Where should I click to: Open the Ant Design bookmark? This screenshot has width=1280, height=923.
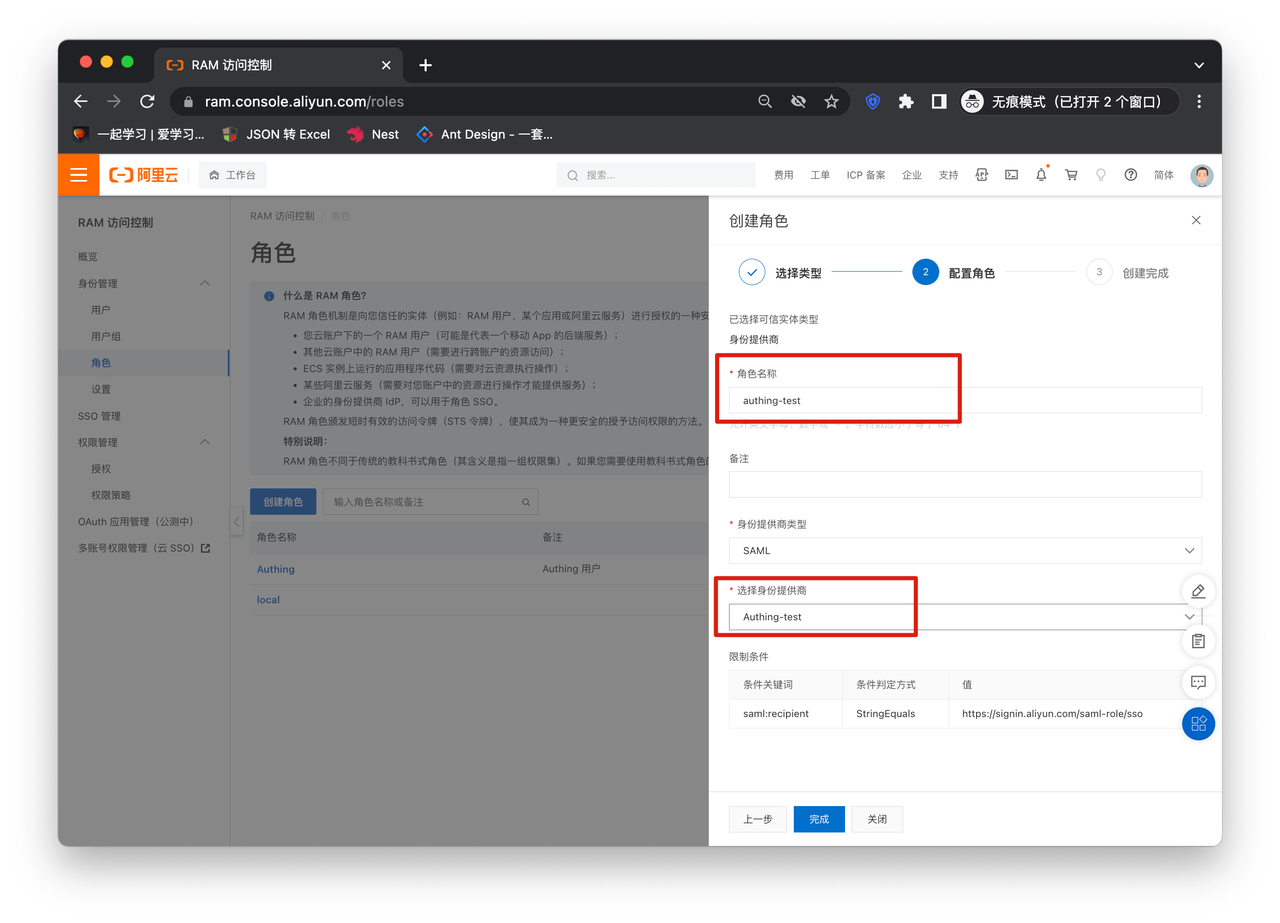[485, 134]
